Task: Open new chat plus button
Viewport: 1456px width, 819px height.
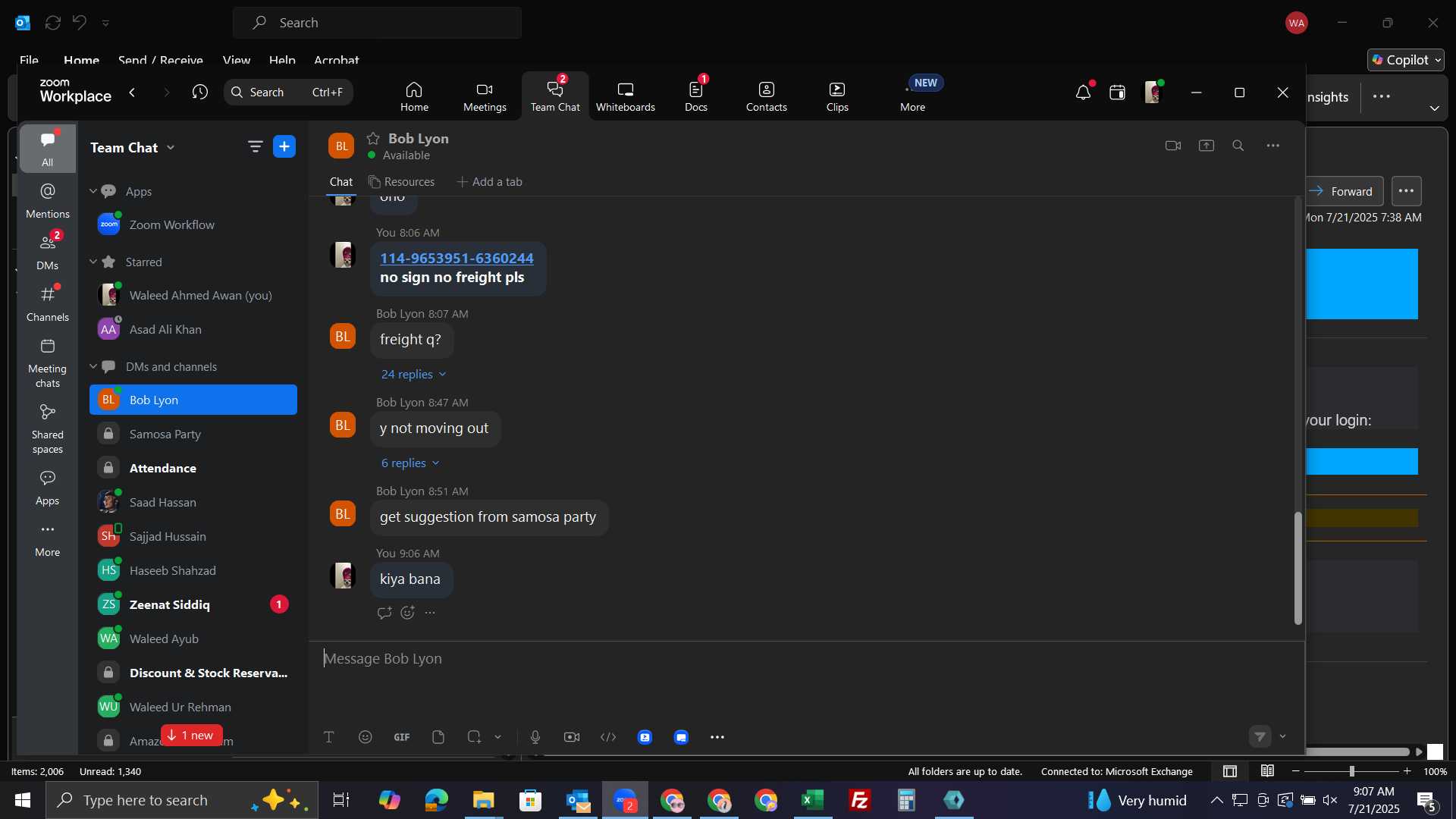Action: click(284, 146)
